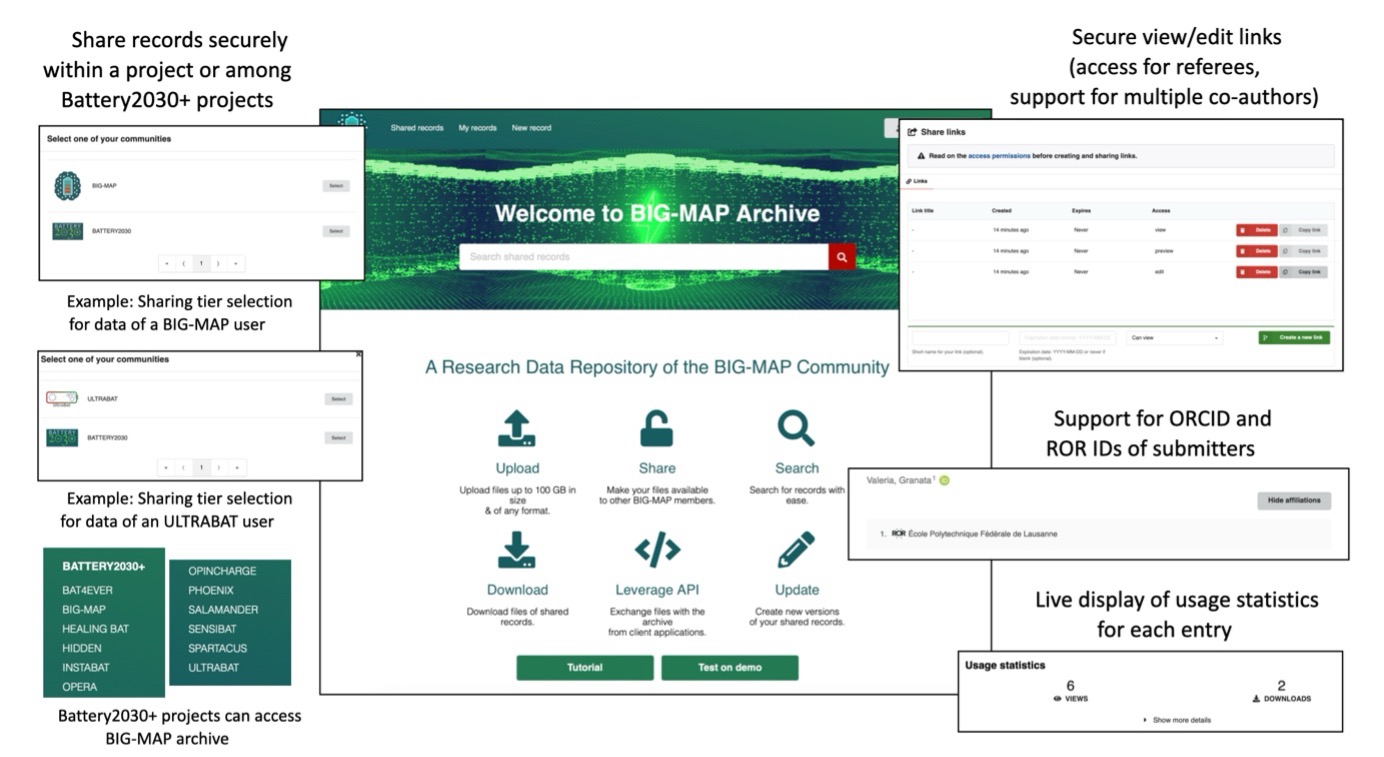Screen dimensions: 1384x757
Task: Click the Download tray icon
Action: tap(517, 550)
